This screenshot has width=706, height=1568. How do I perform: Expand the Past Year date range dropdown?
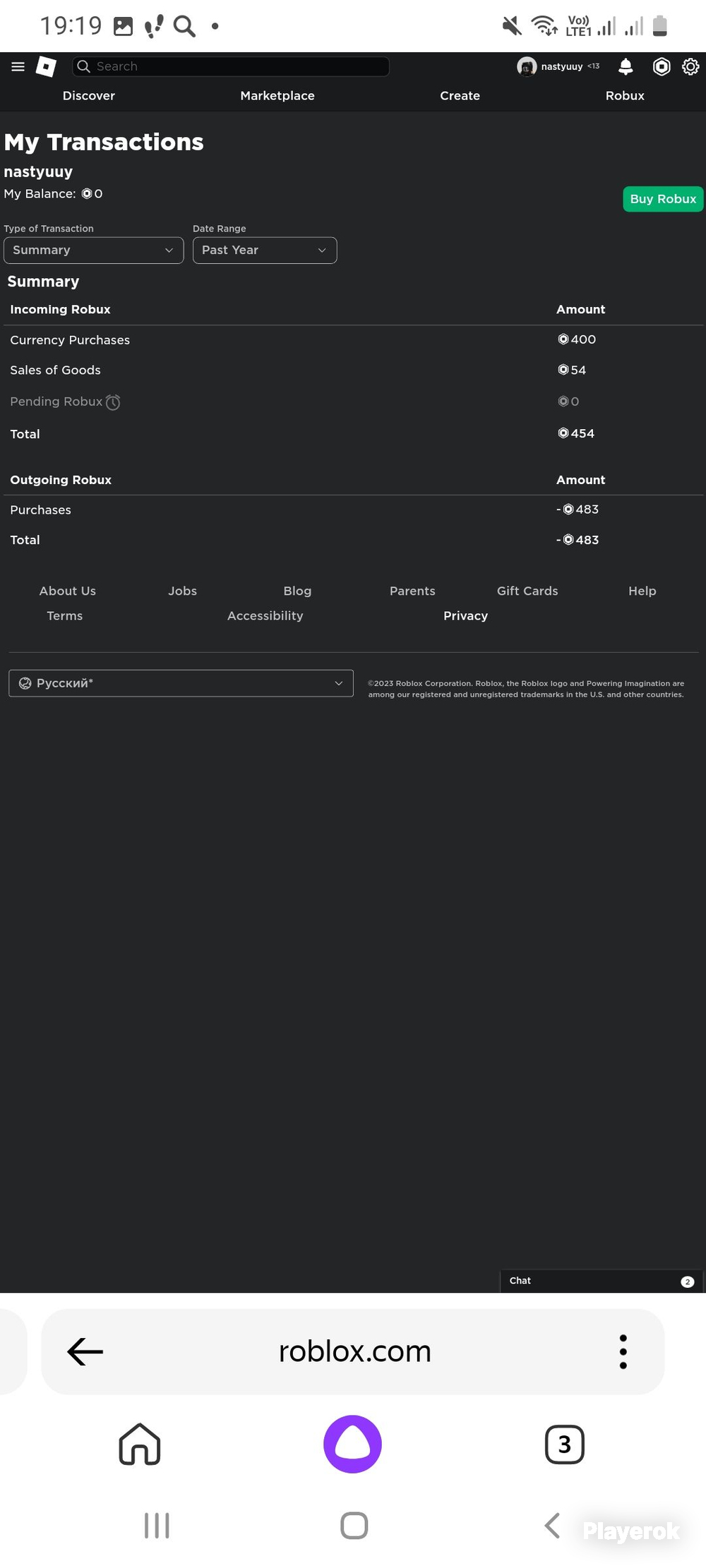coord(265,251)
